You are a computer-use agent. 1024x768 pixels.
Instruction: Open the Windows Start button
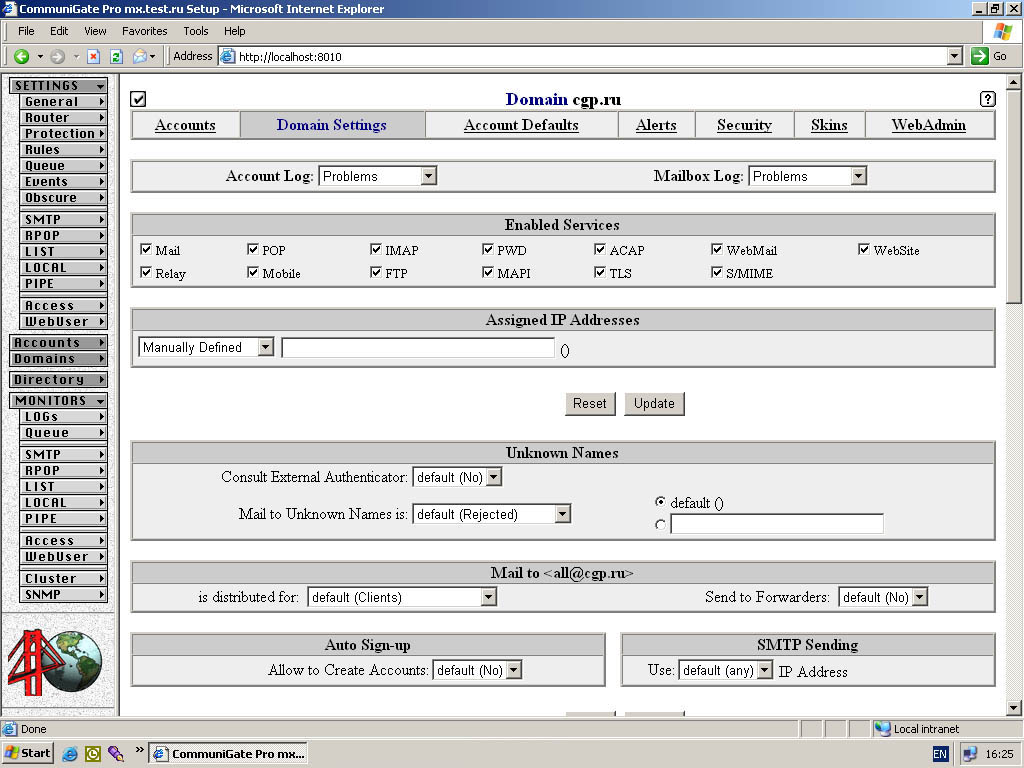(27, 753)
